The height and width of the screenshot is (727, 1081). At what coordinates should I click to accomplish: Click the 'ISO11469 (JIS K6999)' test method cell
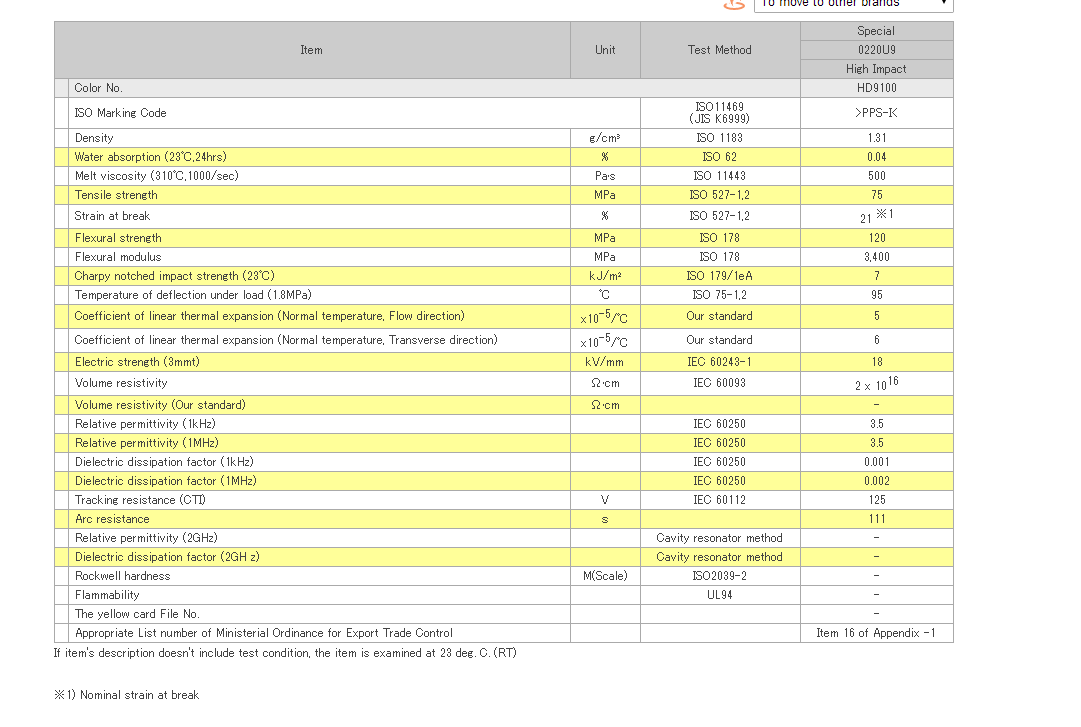[x=720, y=113]
